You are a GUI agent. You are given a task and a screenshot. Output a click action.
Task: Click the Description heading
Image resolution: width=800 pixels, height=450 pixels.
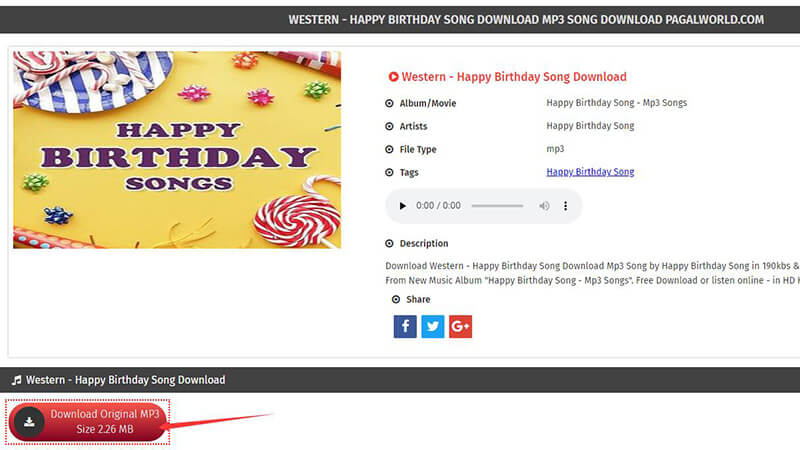[424, 244]
